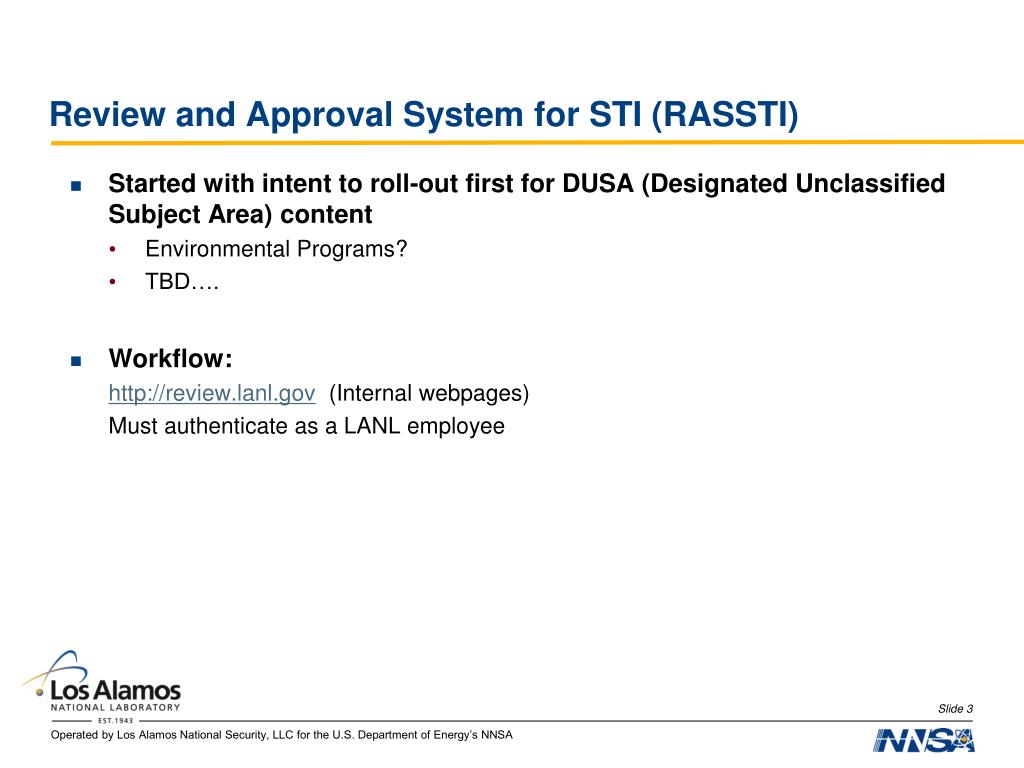
Task: Click the 'Subject Area) content' line
Action: click(x=240, y=214)
